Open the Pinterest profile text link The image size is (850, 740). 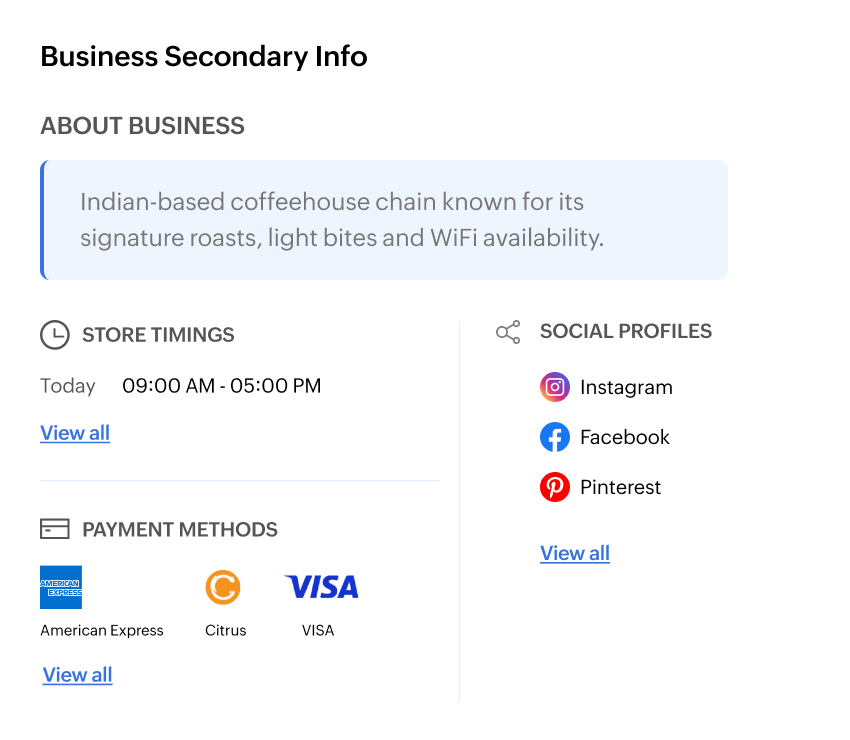[620, 487]
